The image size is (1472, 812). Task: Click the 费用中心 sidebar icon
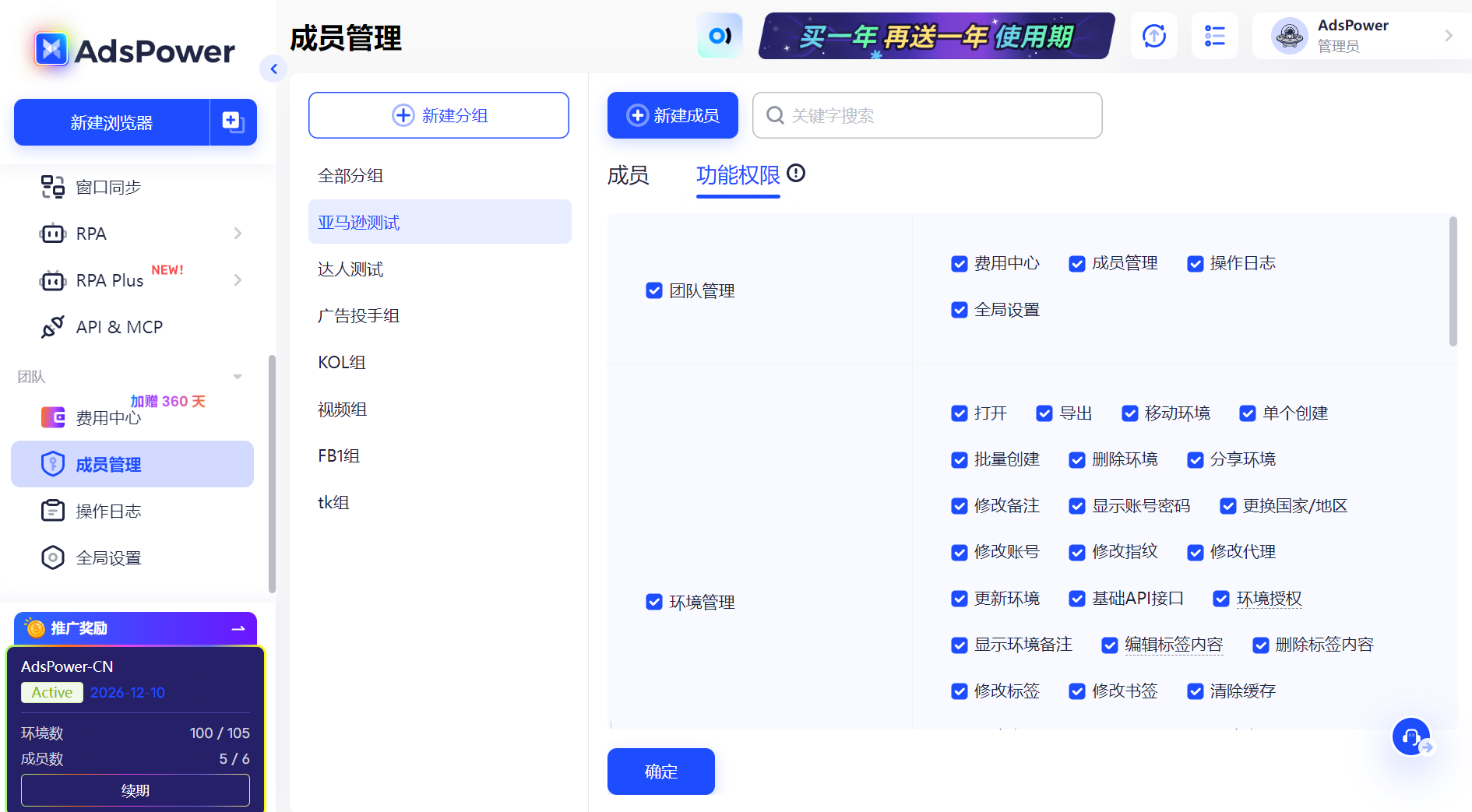coord(52,417)
